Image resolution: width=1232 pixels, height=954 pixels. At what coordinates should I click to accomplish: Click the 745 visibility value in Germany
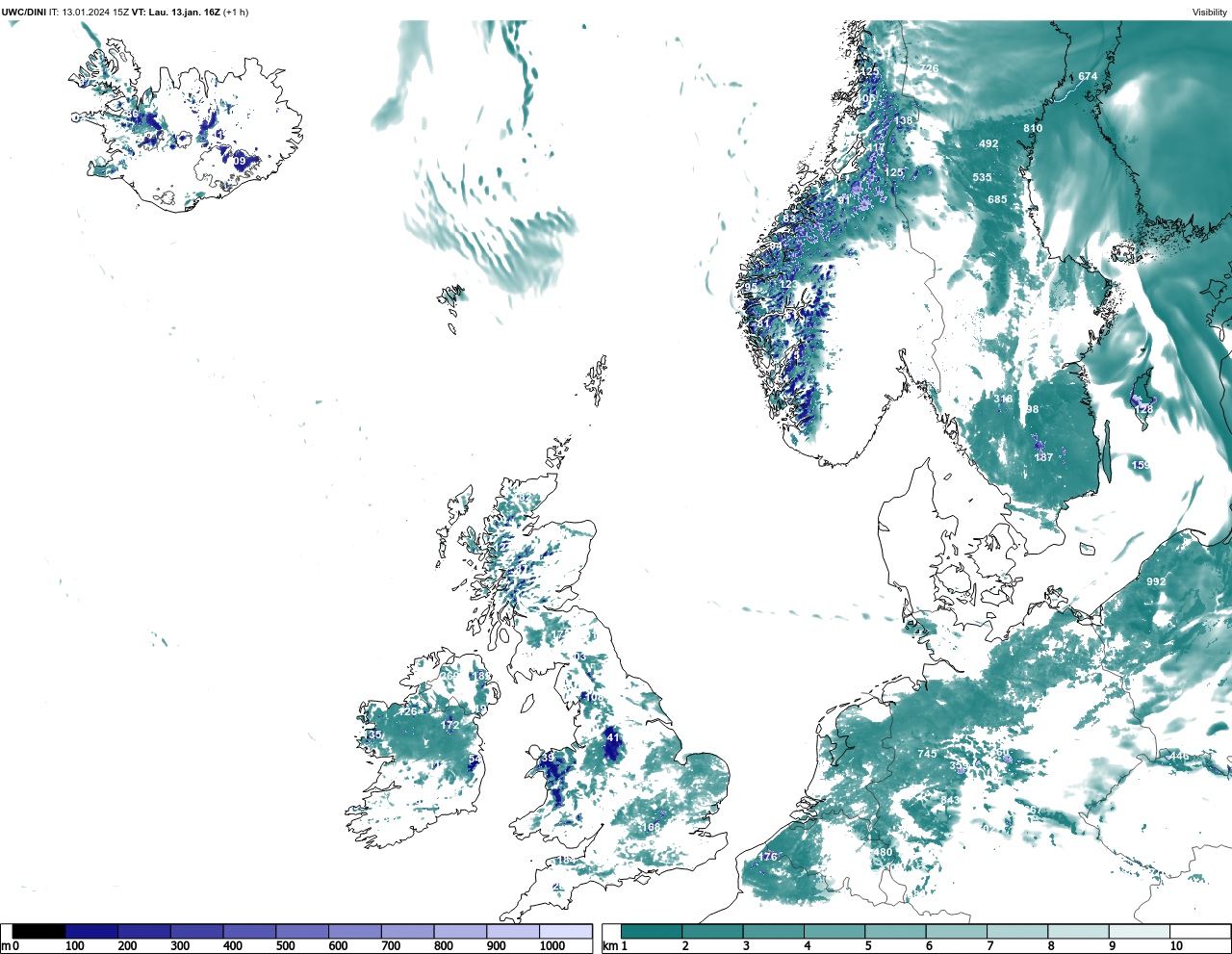click(927, 754)
